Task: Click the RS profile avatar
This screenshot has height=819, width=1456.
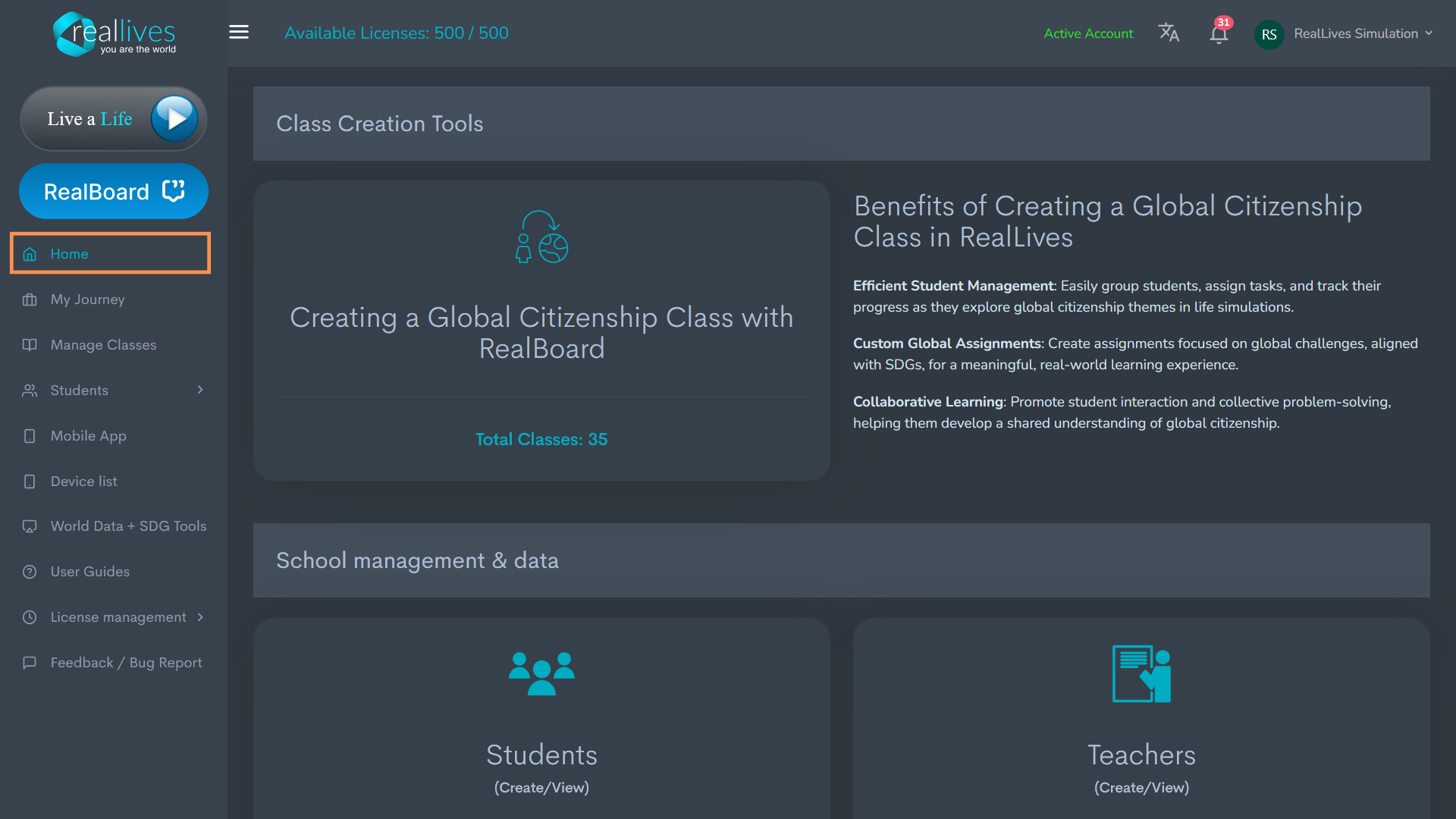Action: pyautogui.click(x=1269, y=34)
